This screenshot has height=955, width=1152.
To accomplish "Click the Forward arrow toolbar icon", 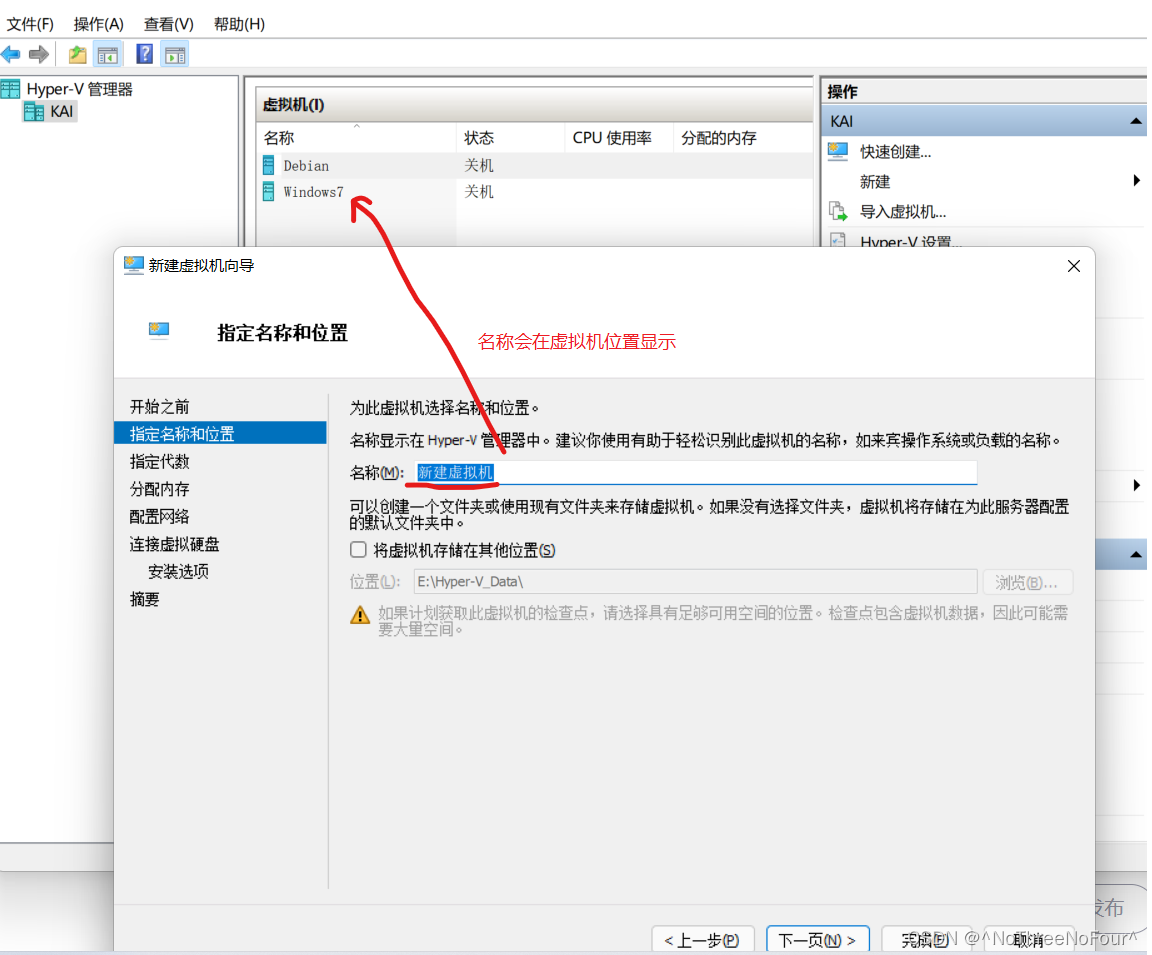I will point(39,54).
